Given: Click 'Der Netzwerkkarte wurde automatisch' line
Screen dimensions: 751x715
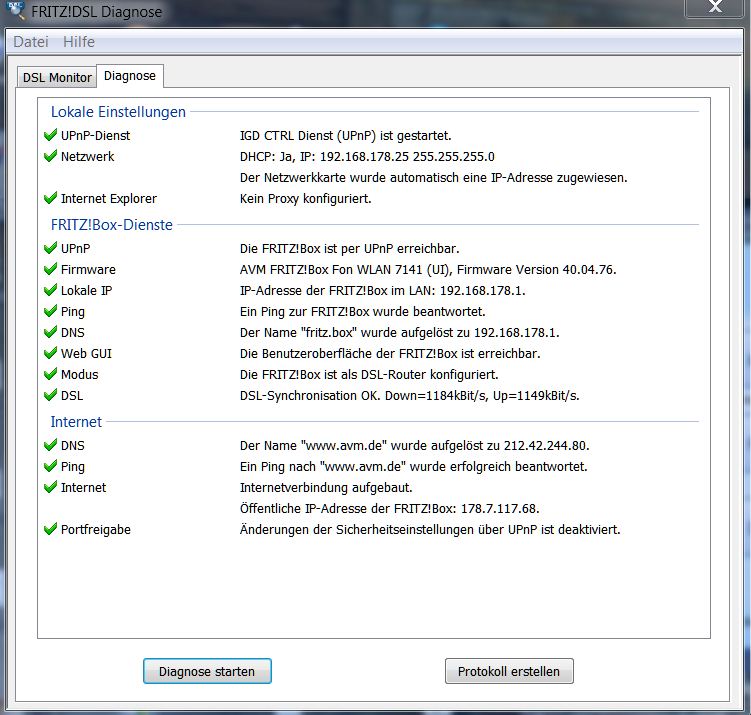Looking at the screenshot, I should click(x=433, y=178).
